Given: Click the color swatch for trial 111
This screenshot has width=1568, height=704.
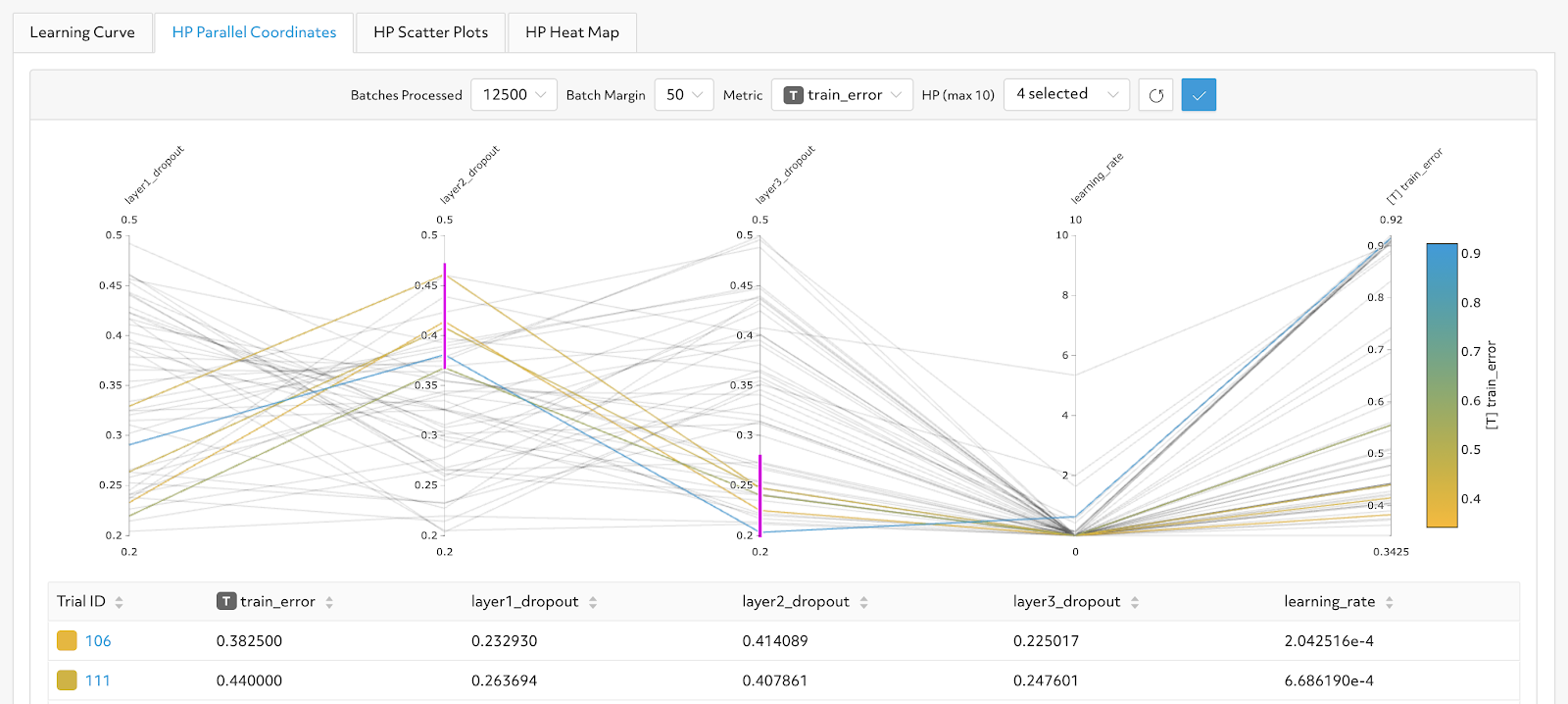Looking at the screenshot, I should tap(67, 680).
